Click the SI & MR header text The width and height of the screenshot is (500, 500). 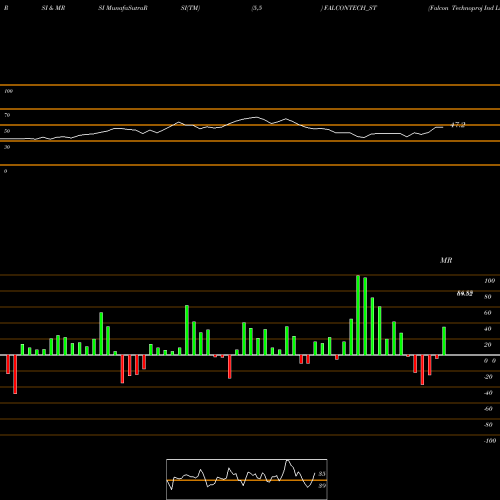pyautogui.click(x=53, y=8)
